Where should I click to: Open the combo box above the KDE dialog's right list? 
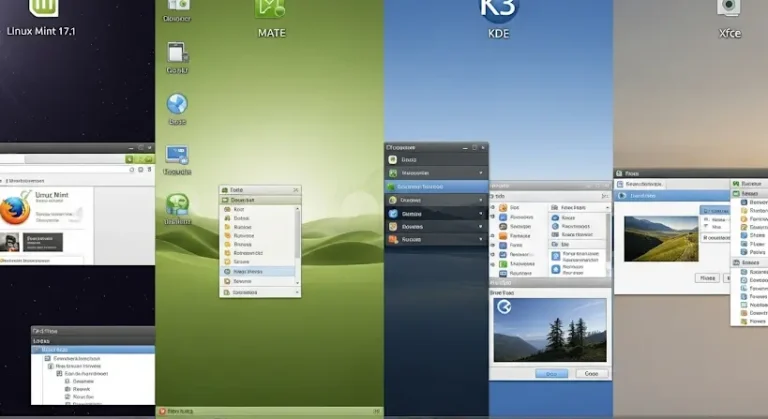(579, 208)
